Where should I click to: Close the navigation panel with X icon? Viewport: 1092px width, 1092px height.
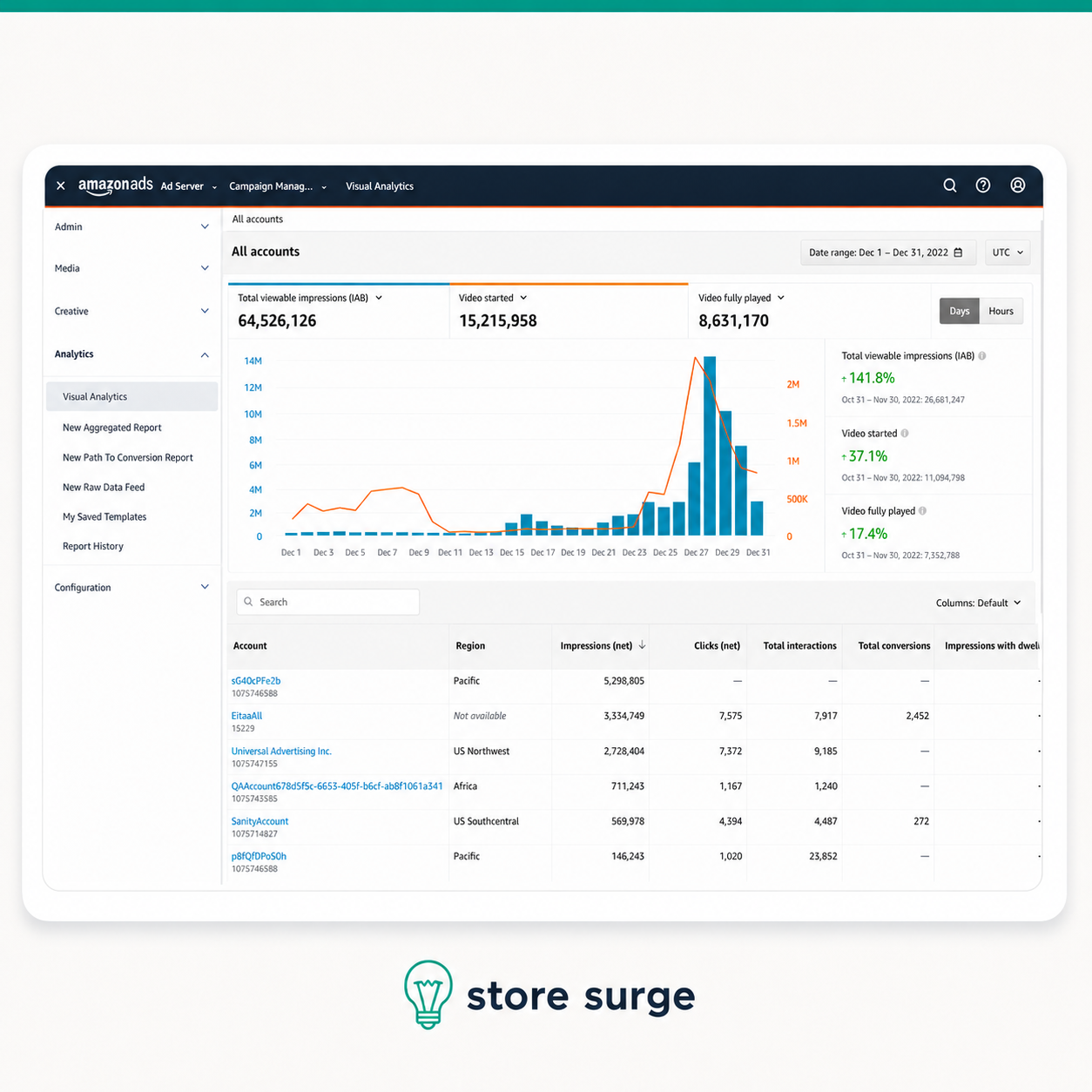pyautogui.click(x=61, y=185)
